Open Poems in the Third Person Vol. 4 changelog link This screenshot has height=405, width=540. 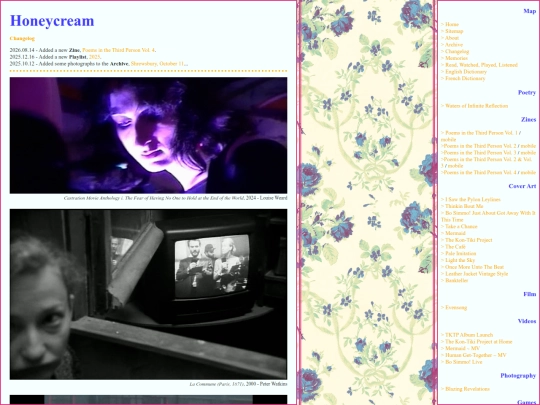(118, 50)
